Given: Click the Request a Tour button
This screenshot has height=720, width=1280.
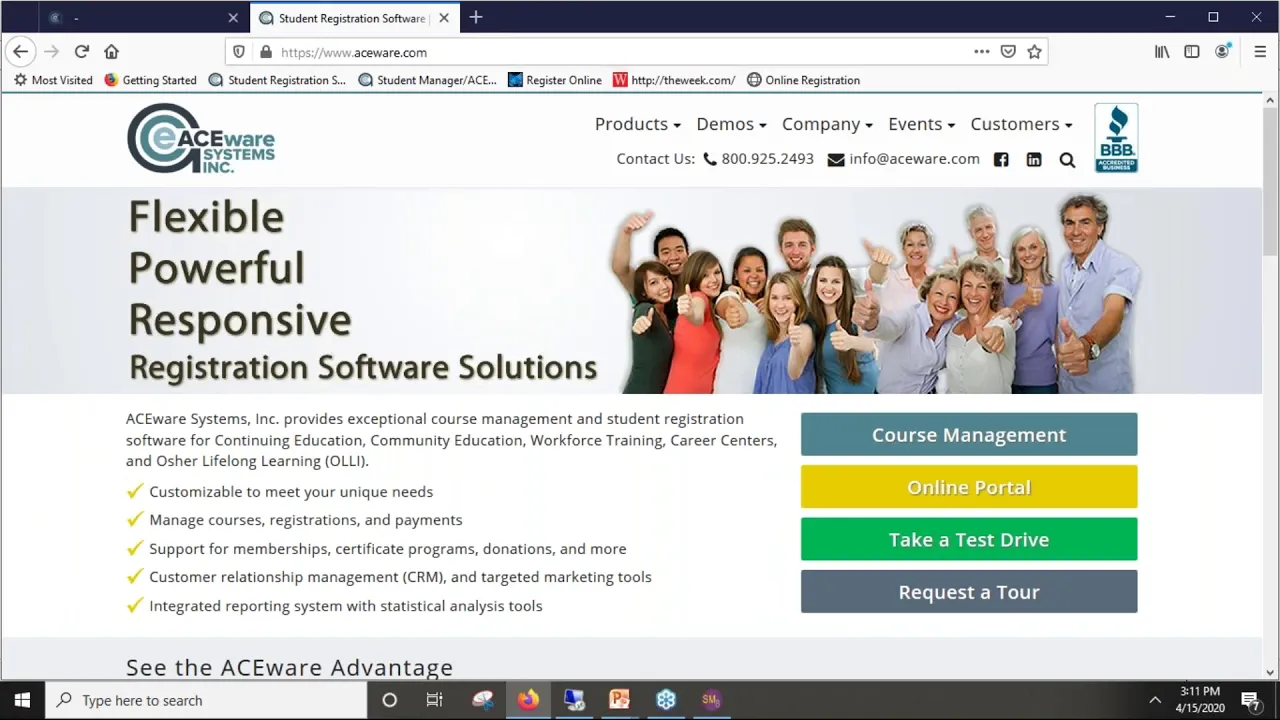Looking at the screenshot, I should pos(969,592).
